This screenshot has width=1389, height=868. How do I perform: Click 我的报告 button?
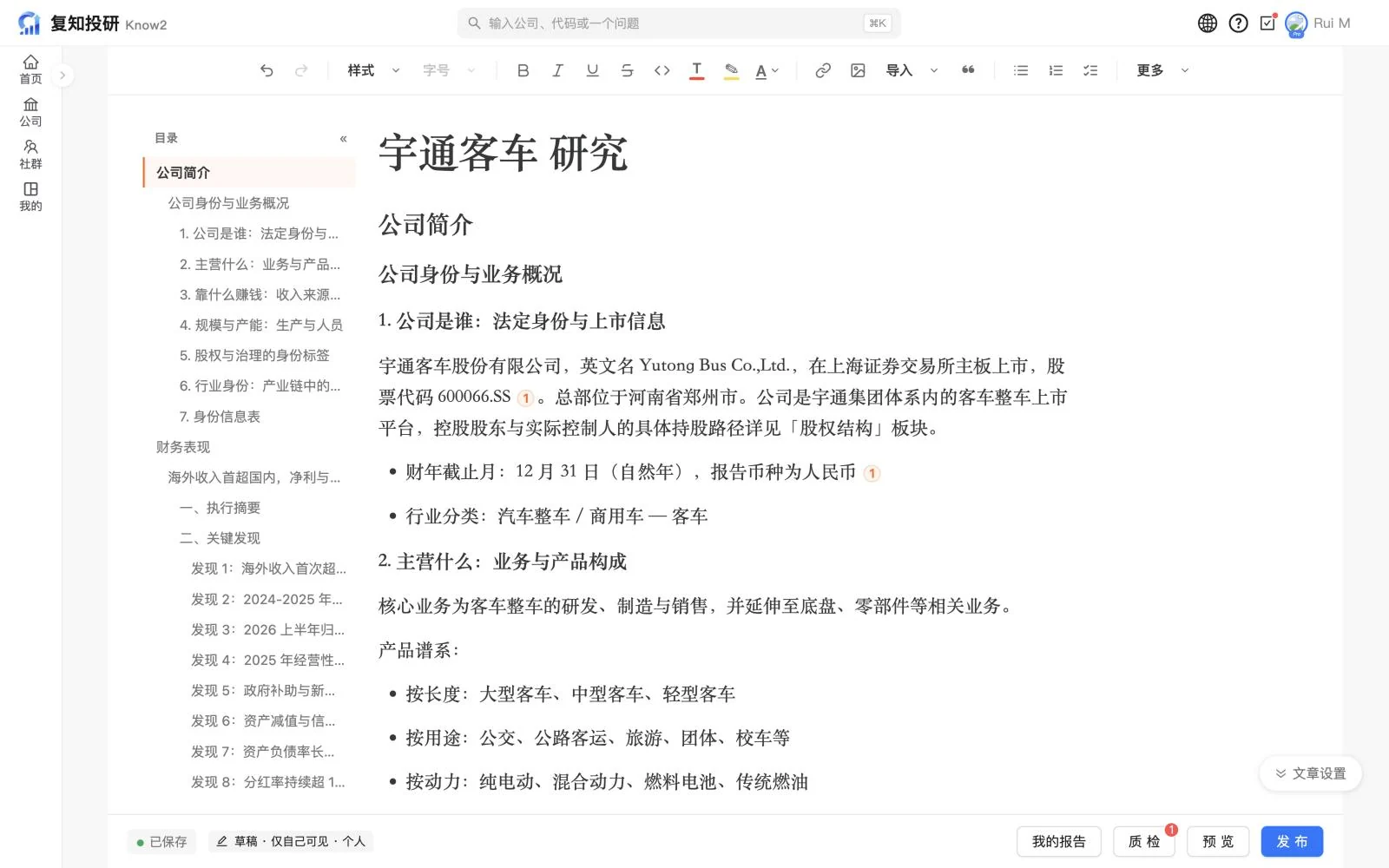(1058, 841)
